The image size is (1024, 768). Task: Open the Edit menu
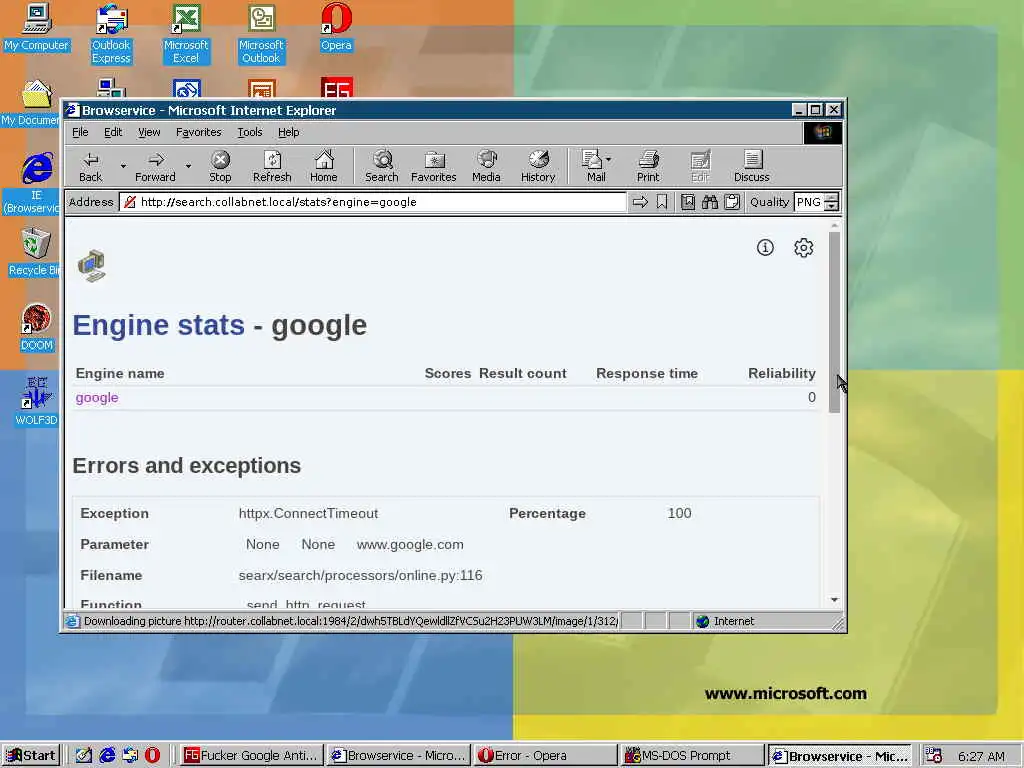[113, 133]
